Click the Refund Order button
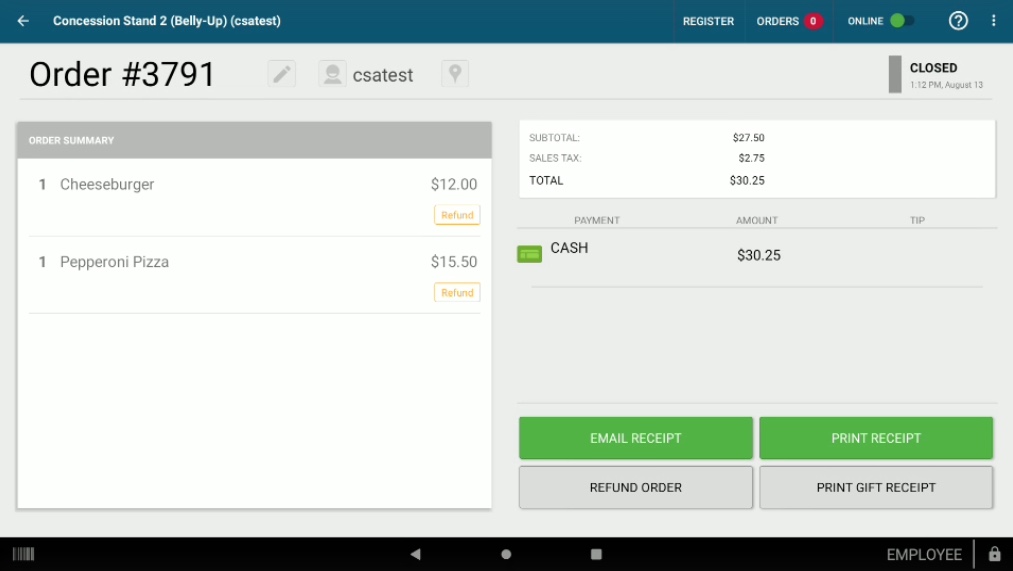The height and width of the screenshot is (571, 1013). point(636,488)
